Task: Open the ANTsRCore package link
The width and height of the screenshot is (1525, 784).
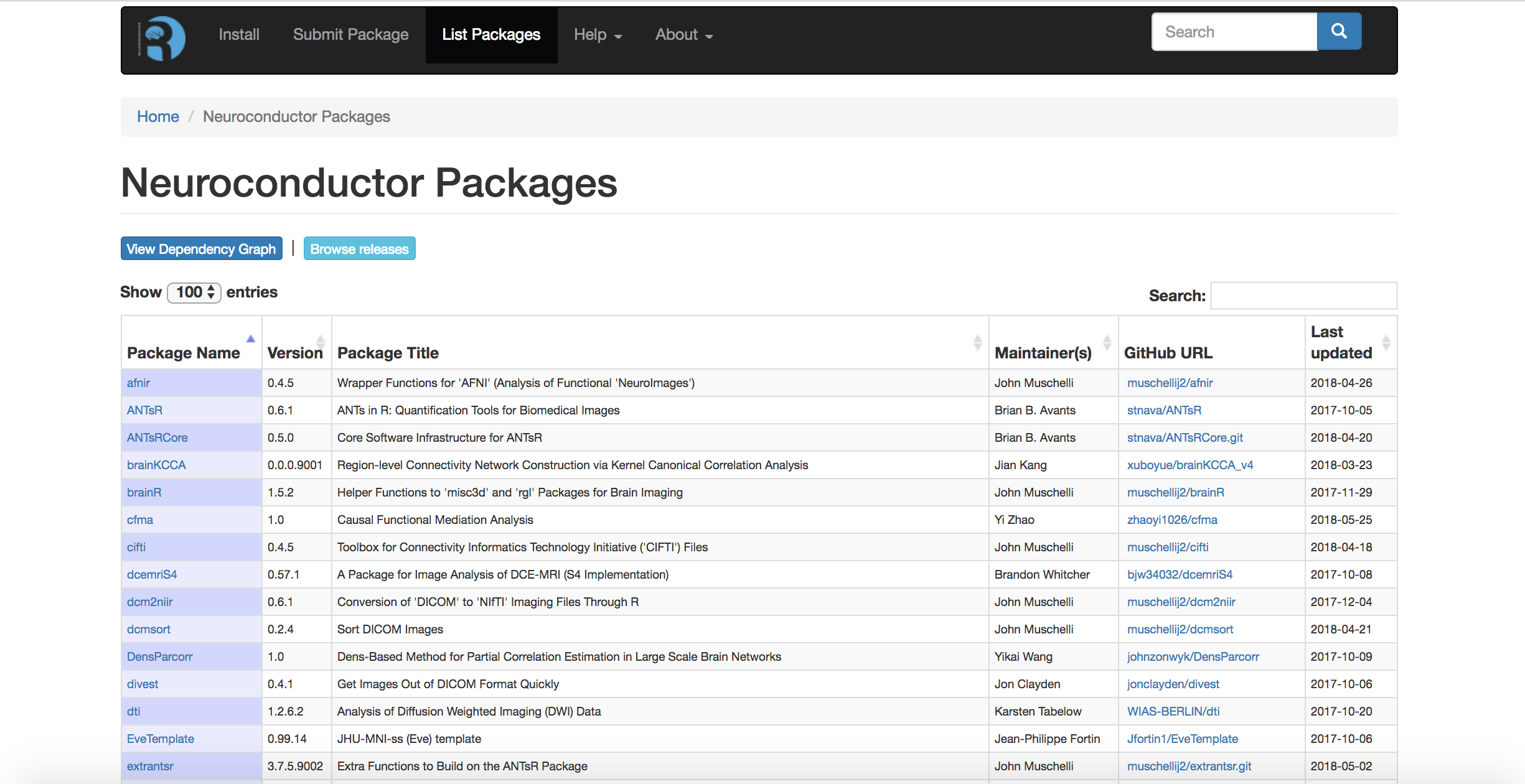Action: (157, 437)
